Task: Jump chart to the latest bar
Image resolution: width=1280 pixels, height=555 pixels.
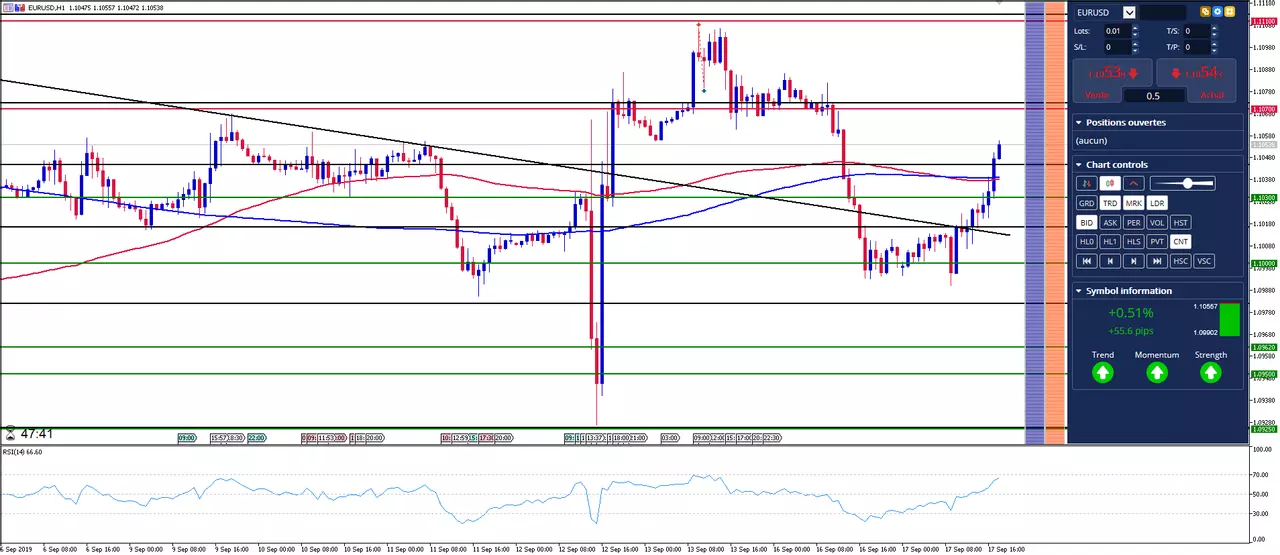Action: tap(1157, 261)
